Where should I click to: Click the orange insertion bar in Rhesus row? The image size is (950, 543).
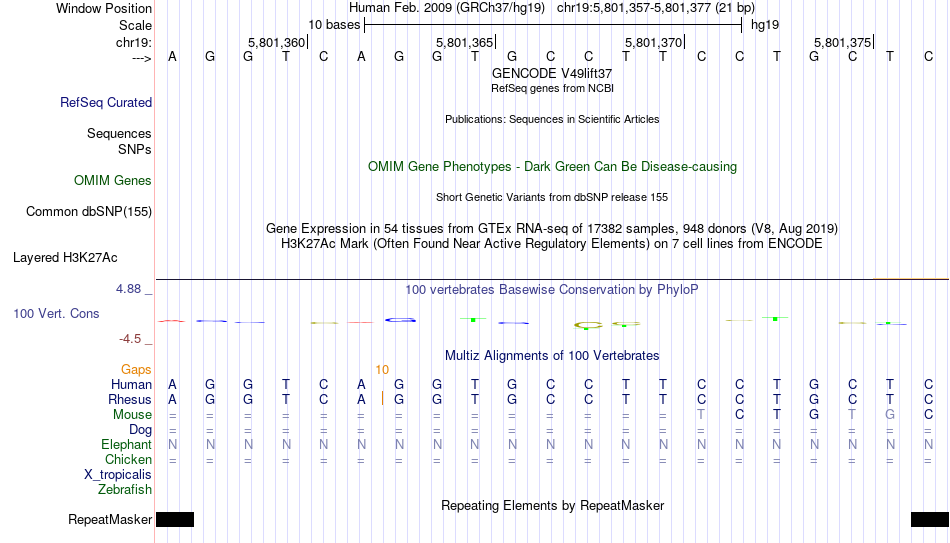click(x=382, y=399)
